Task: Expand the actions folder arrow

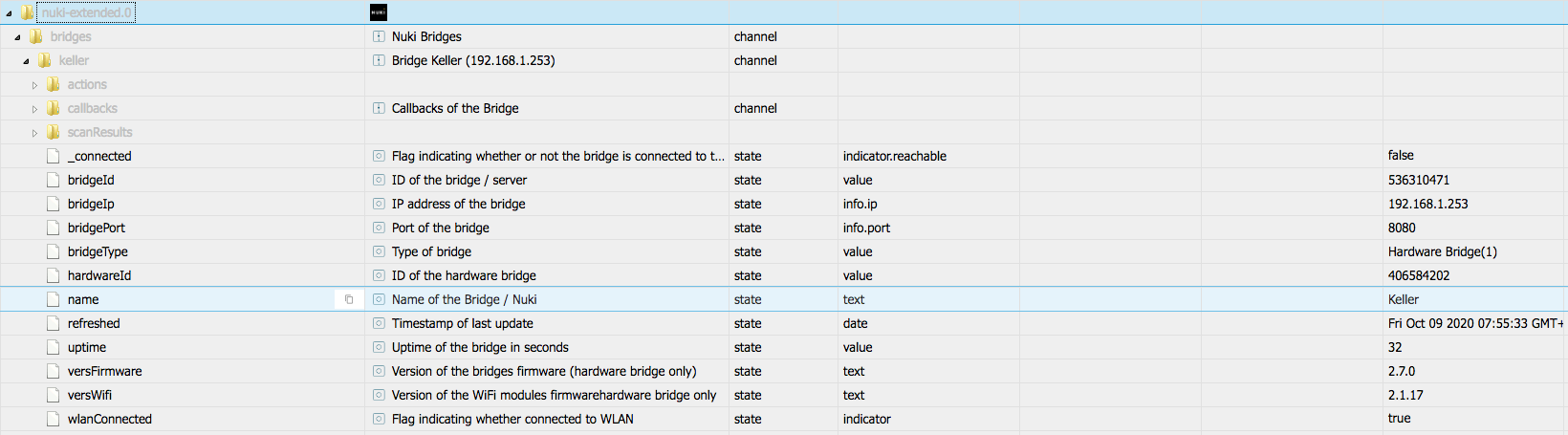Action: [35, 85]
